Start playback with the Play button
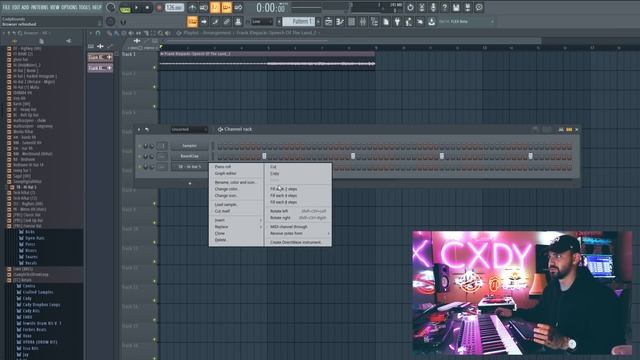The width and height of the screenshot is (640, 360). [136, 8]
